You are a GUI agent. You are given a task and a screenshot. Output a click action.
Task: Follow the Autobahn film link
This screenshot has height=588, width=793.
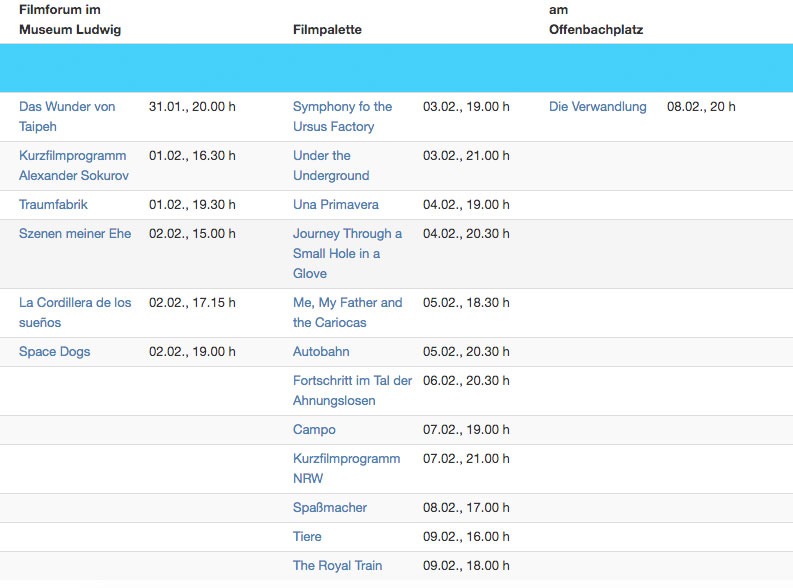pos(321,352)
